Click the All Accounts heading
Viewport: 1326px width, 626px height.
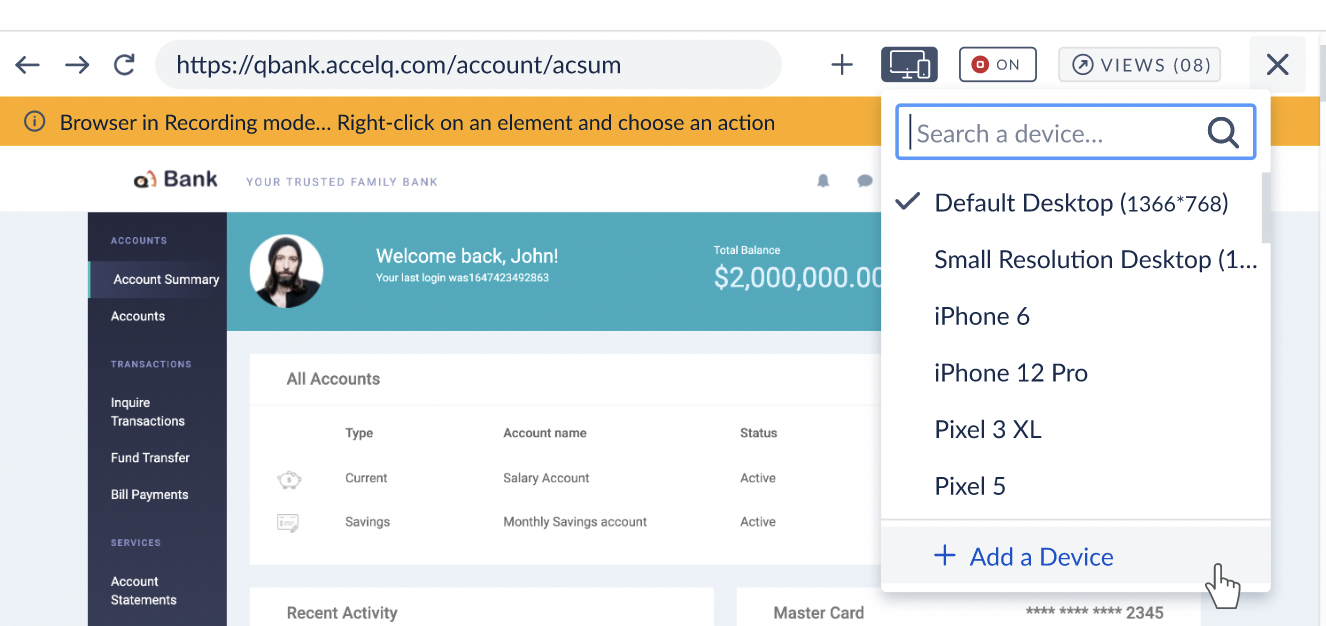click(333, 379)
